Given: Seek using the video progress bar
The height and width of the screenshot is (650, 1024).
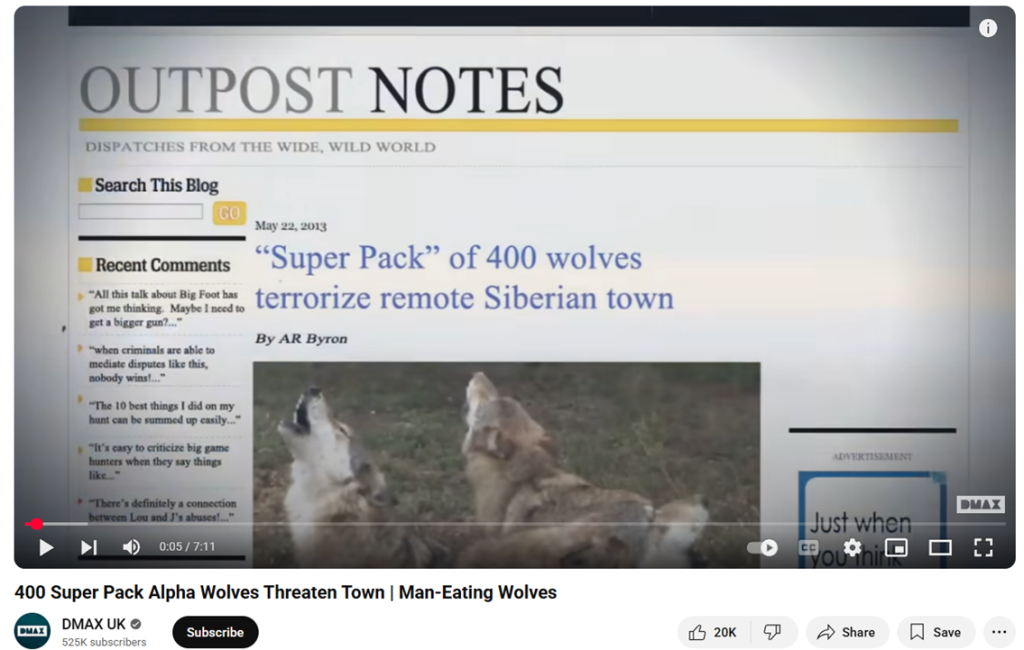Looking at the screenshot, I should click(515, 524).
